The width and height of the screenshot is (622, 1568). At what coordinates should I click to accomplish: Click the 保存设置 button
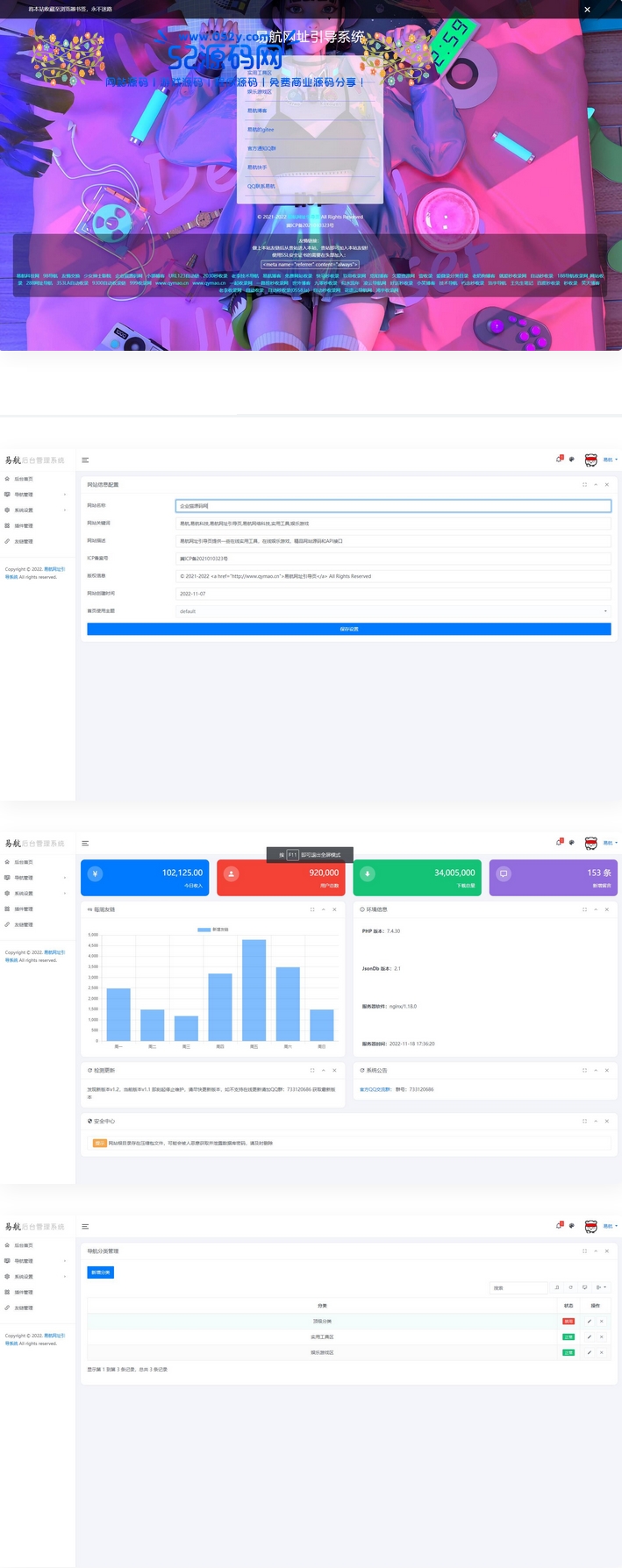348,629
